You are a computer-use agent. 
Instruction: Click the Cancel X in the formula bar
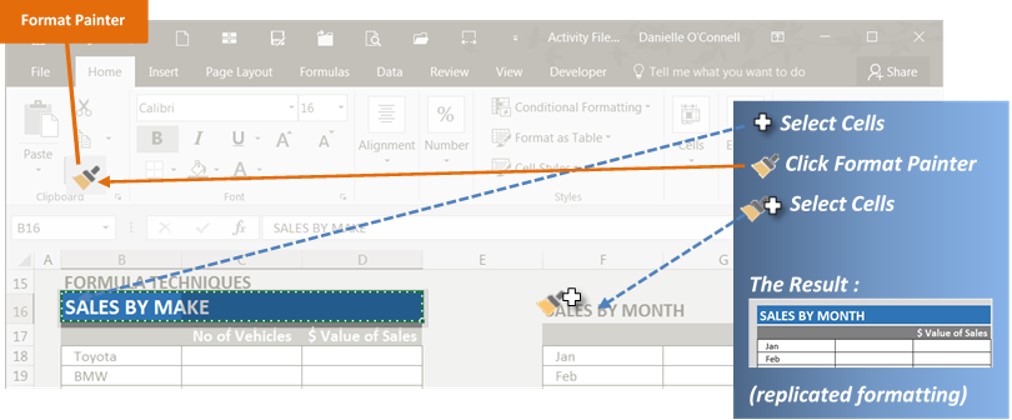165,228
